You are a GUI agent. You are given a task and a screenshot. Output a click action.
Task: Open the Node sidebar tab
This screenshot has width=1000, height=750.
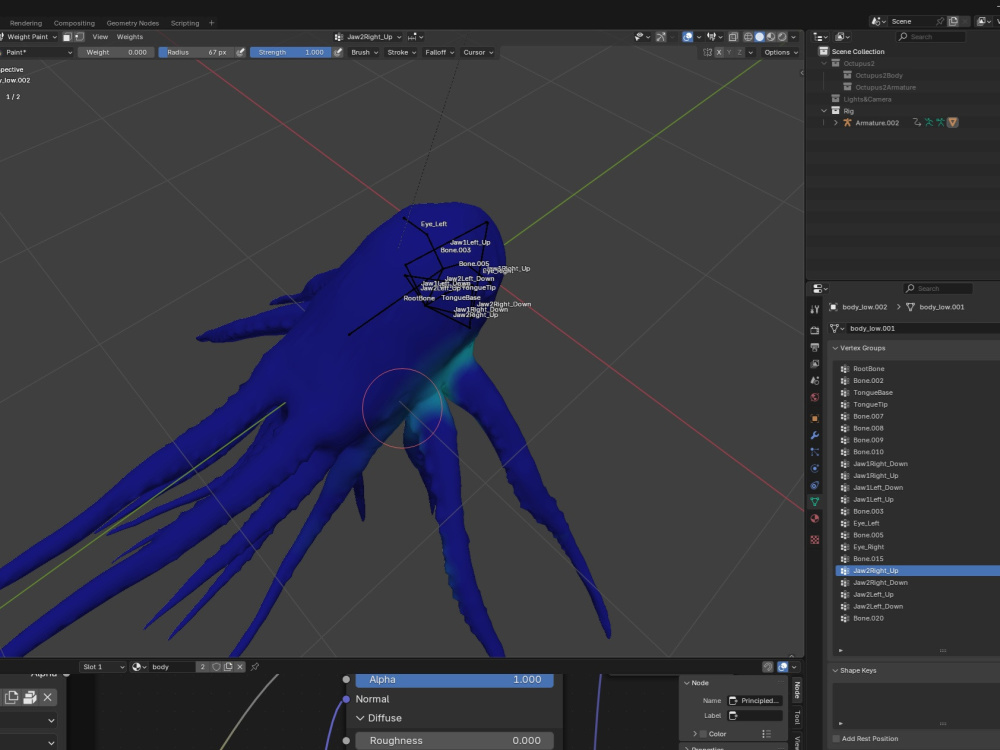[x=797, y=689]
